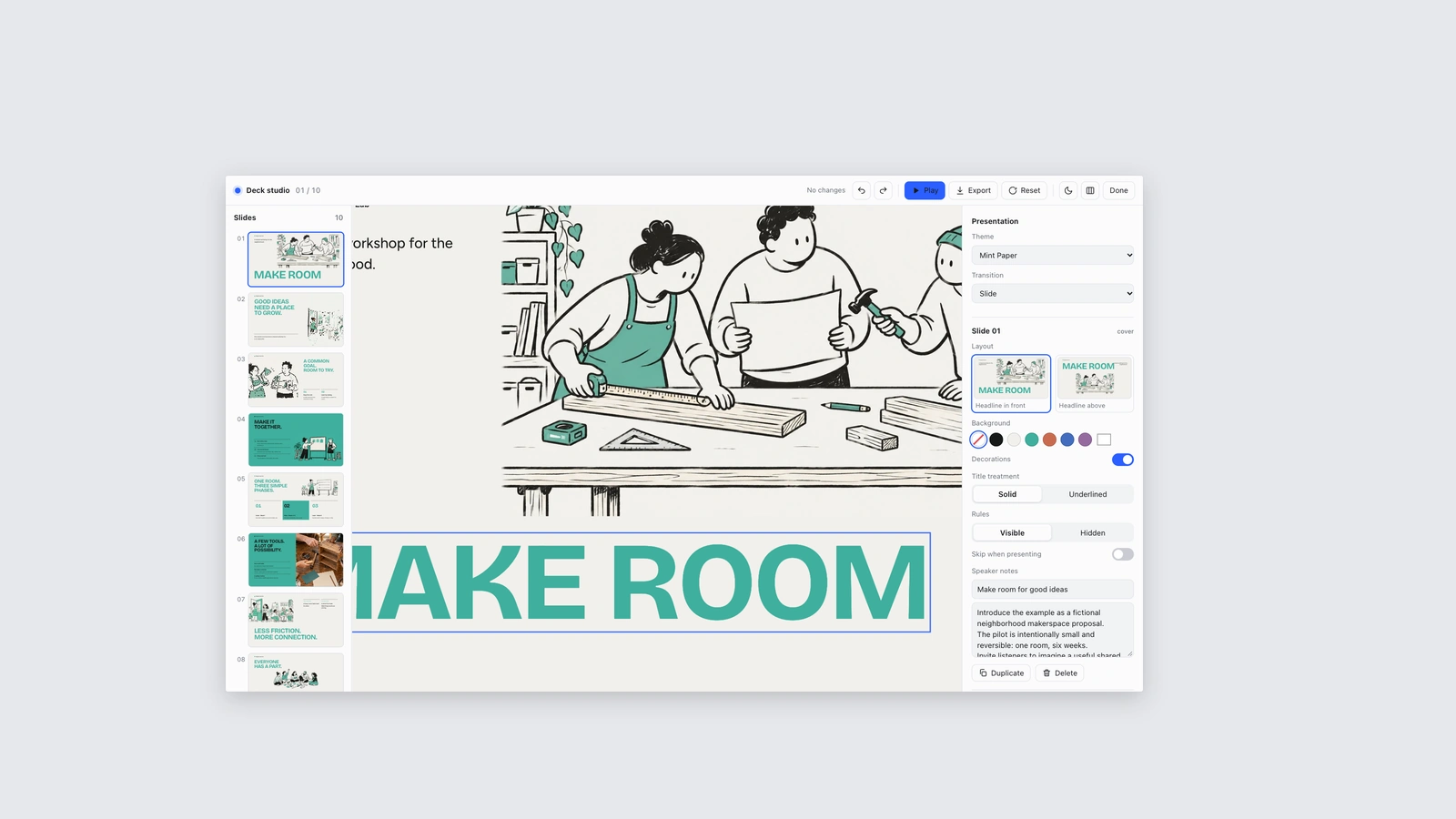The image size is (1456, 819).
Task: Set title treatment to Underlined
Action: pyautogui.click(x=1088, y=494)
